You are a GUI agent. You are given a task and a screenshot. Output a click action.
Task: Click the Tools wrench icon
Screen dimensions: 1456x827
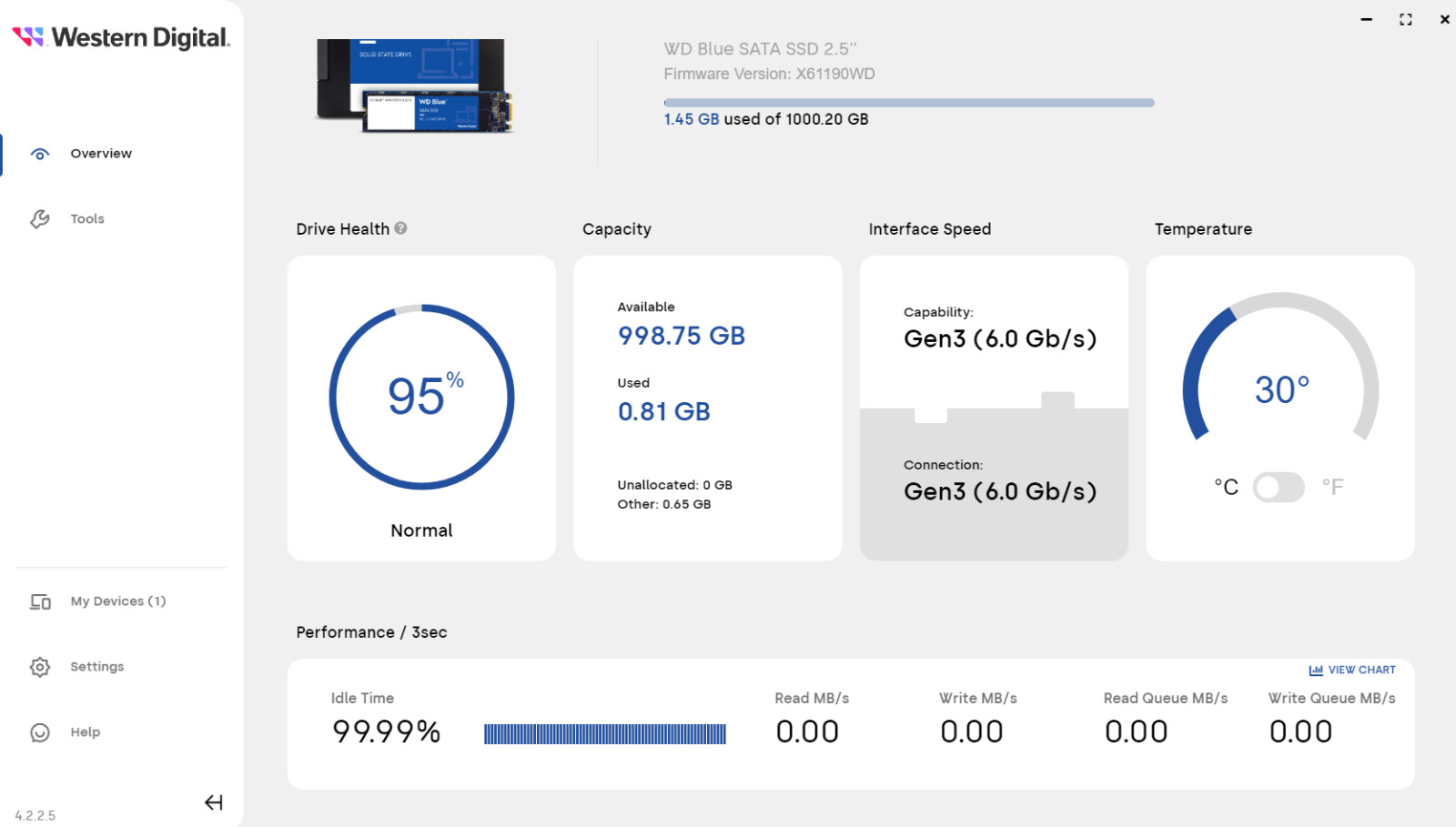(x=40, y=219)
